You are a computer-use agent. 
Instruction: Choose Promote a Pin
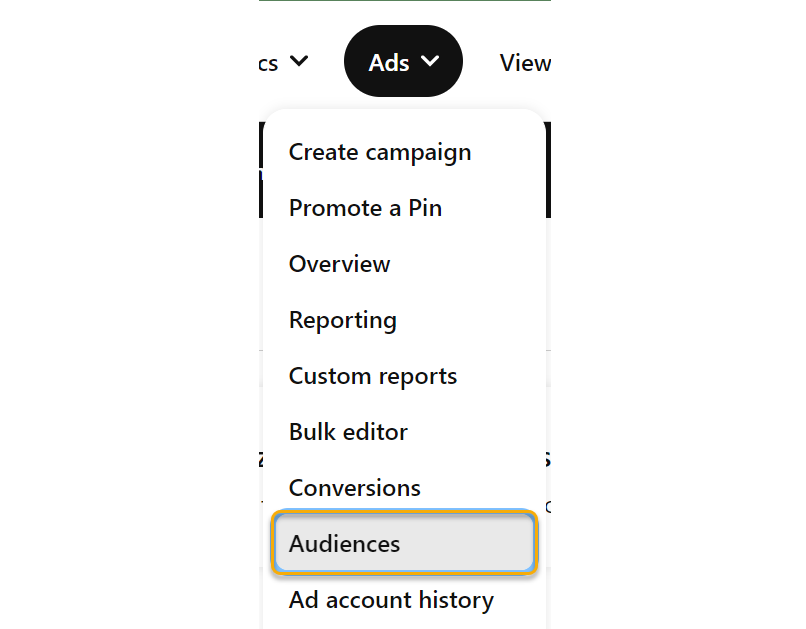pos(365,208)
